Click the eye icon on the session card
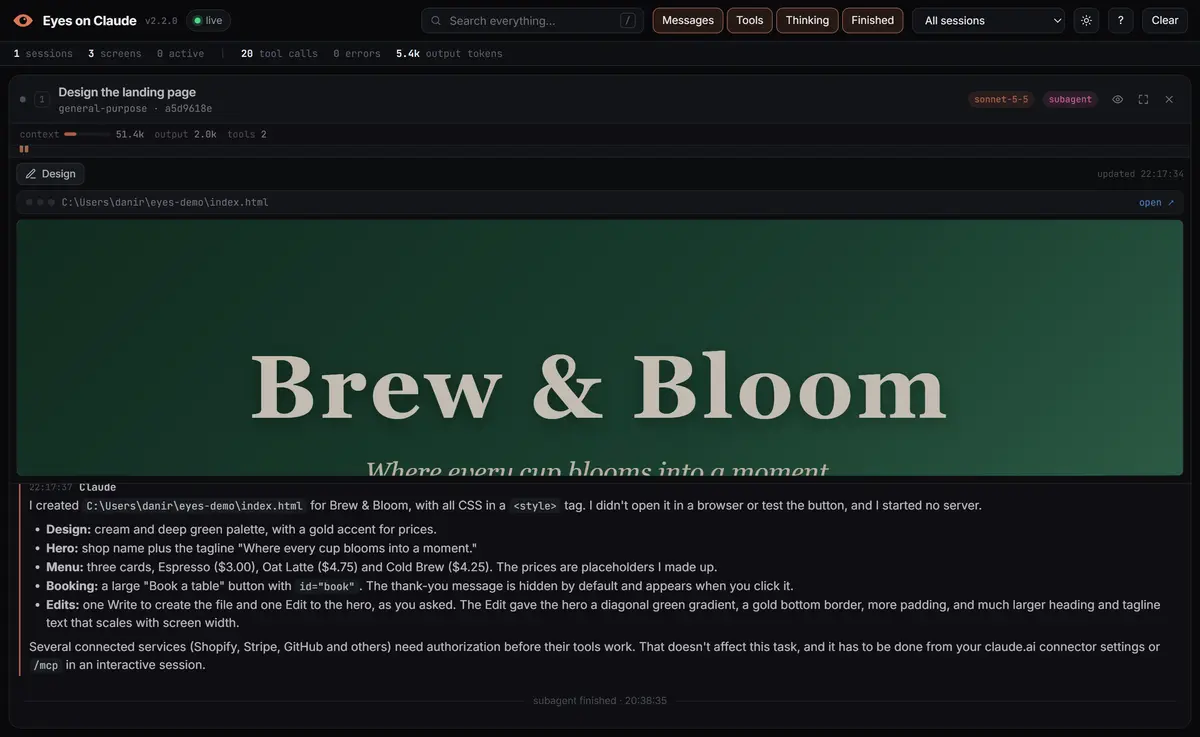1200x737 pixels. pyautogui.click(x=1117, y=99)
